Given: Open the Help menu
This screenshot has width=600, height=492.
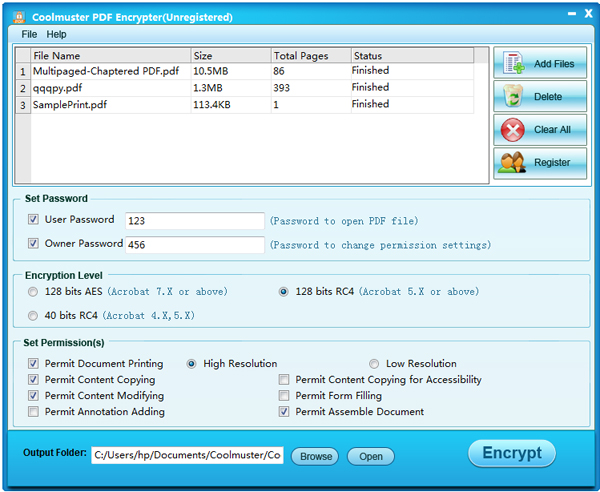Looking at the screenshot, I should coord(57,34).
